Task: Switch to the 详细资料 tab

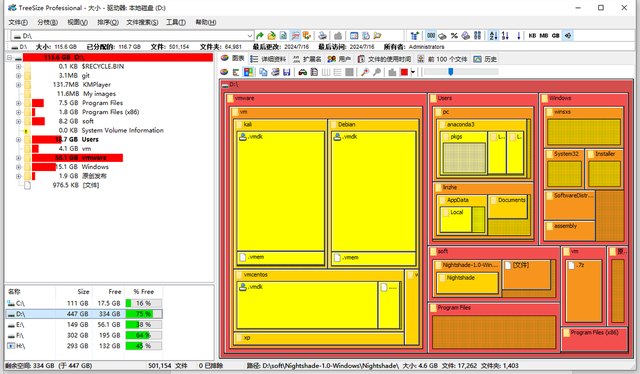Action: [x=268, y=59]
